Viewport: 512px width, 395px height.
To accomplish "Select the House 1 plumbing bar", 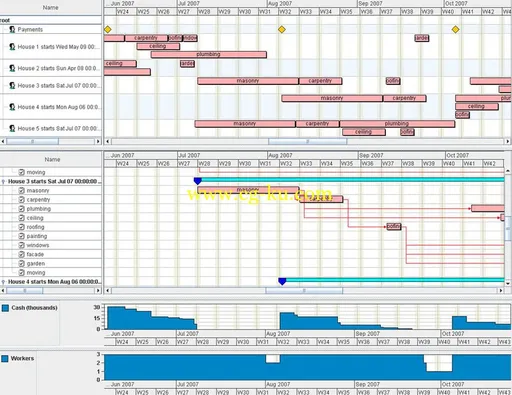I will pos(209,54).
